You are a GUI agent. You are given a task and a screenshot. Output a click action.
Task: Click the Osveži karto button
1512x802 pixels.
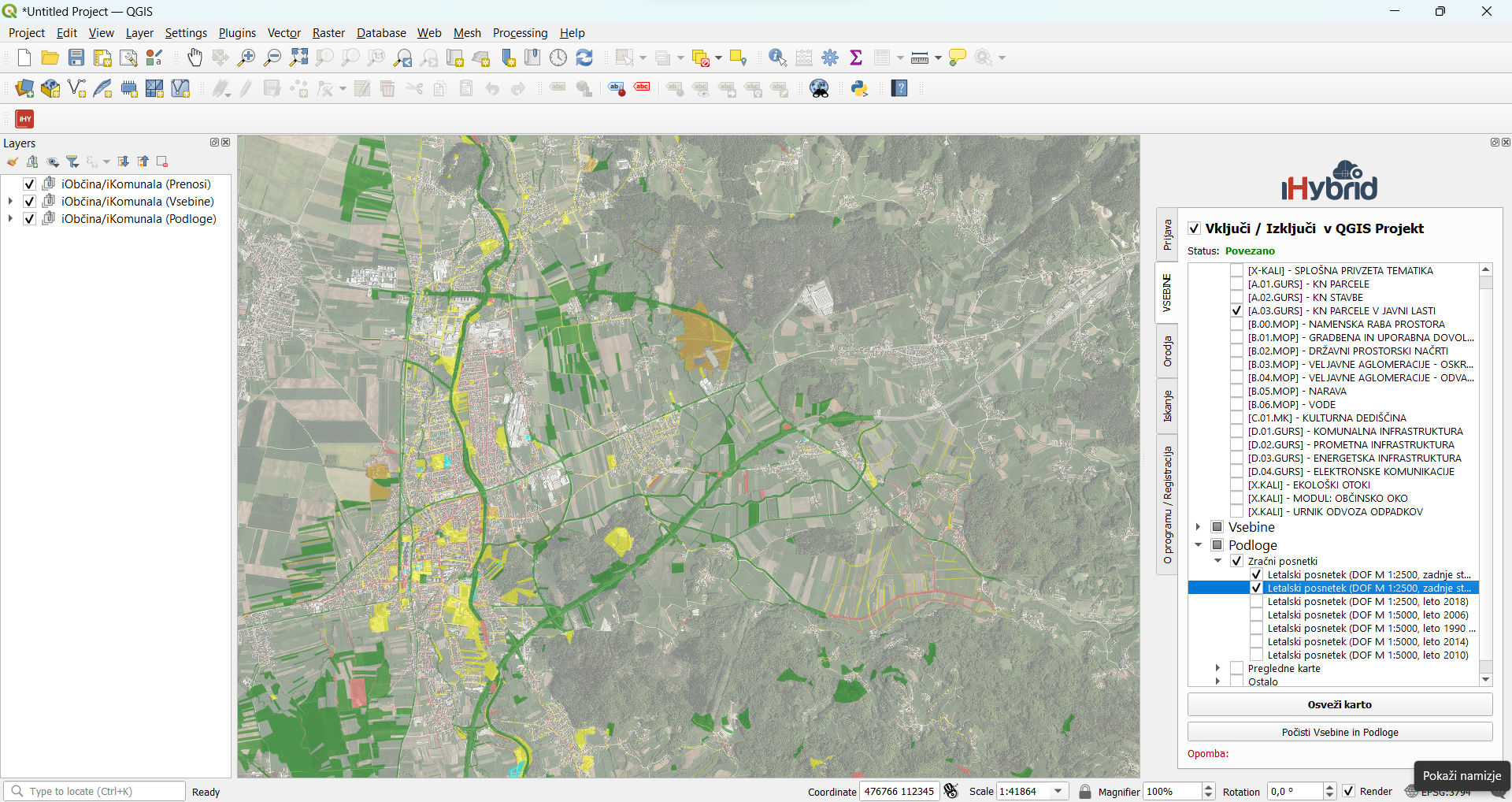[x=1340, y=705]
